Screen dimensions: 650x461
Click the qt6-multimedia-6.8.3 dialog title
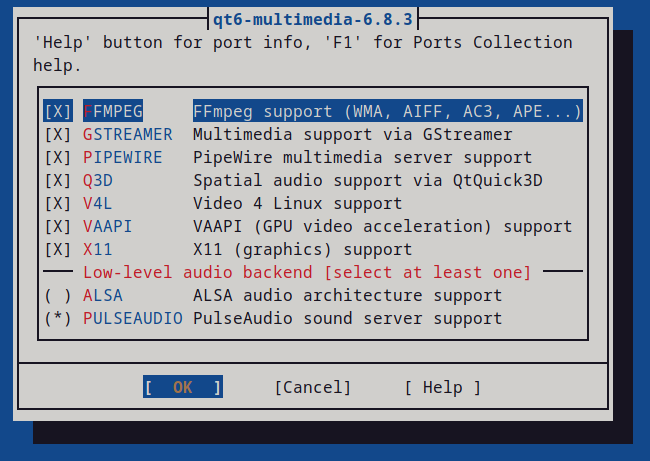tap(312, 18)
